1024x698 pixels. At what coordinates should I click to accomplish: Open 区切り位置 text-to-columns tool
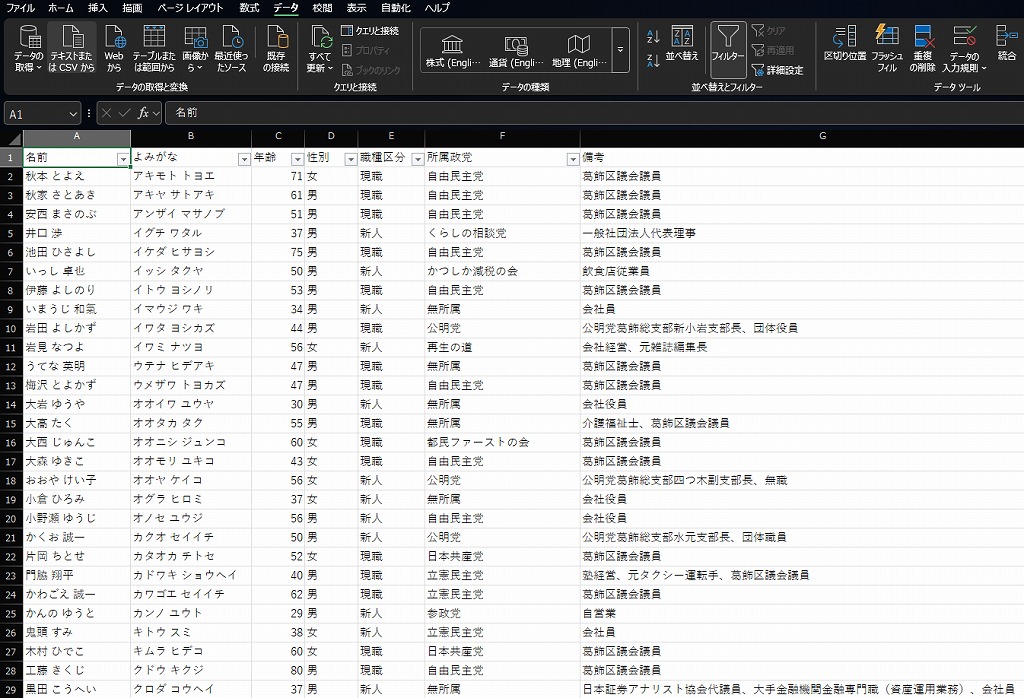coord(844,50)
